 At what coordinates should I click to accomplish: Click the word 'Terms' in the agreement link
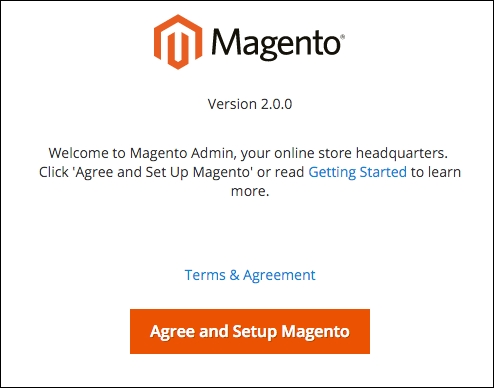[205, 275]
